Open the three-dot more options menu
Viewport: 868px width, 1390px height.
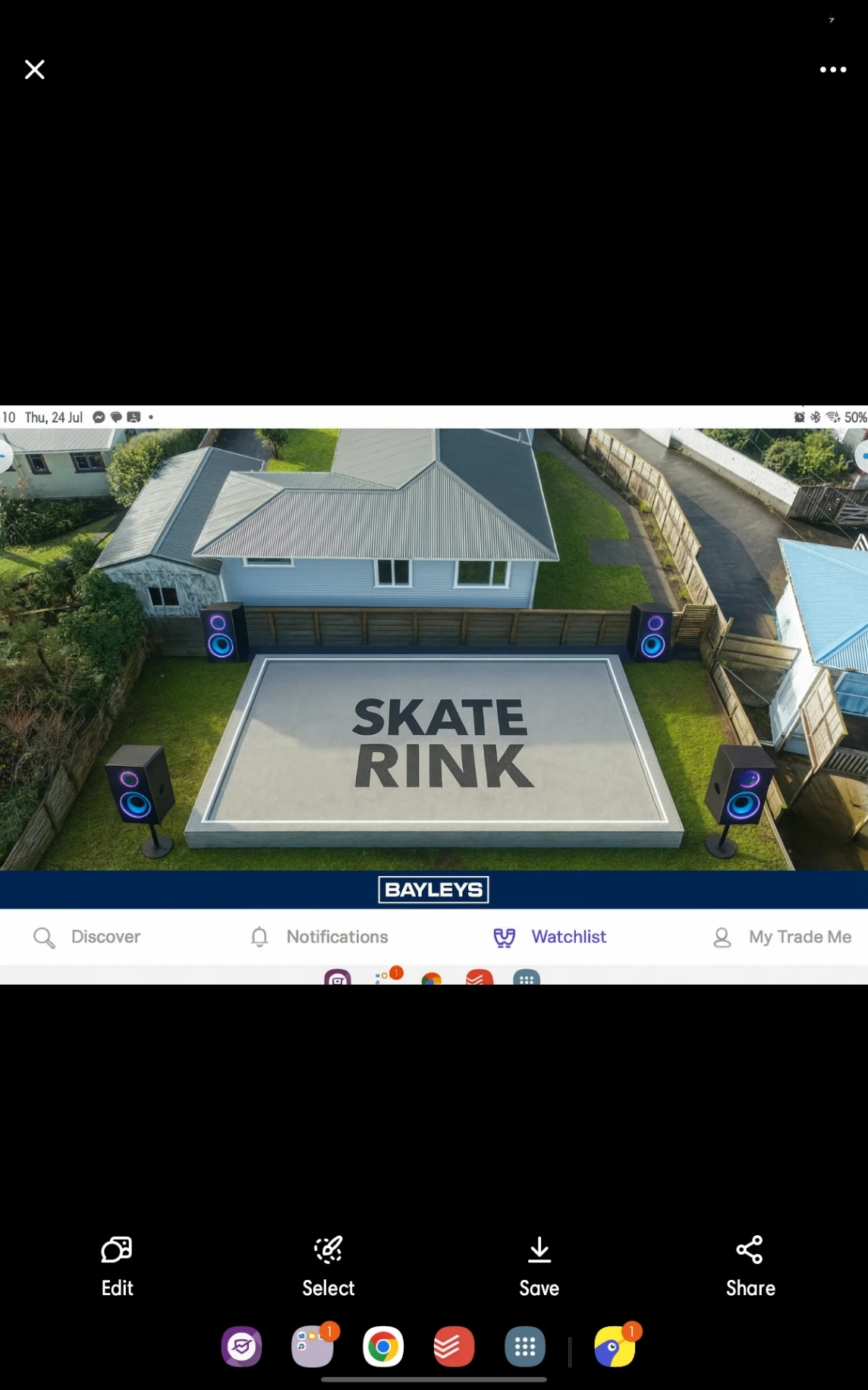(832, 70)
